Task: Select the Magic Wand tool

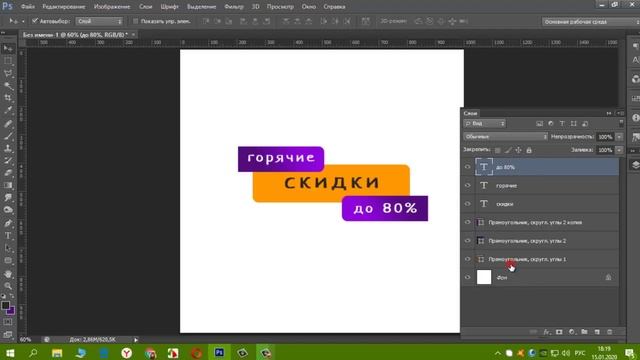Action: [x=8, y=86]
